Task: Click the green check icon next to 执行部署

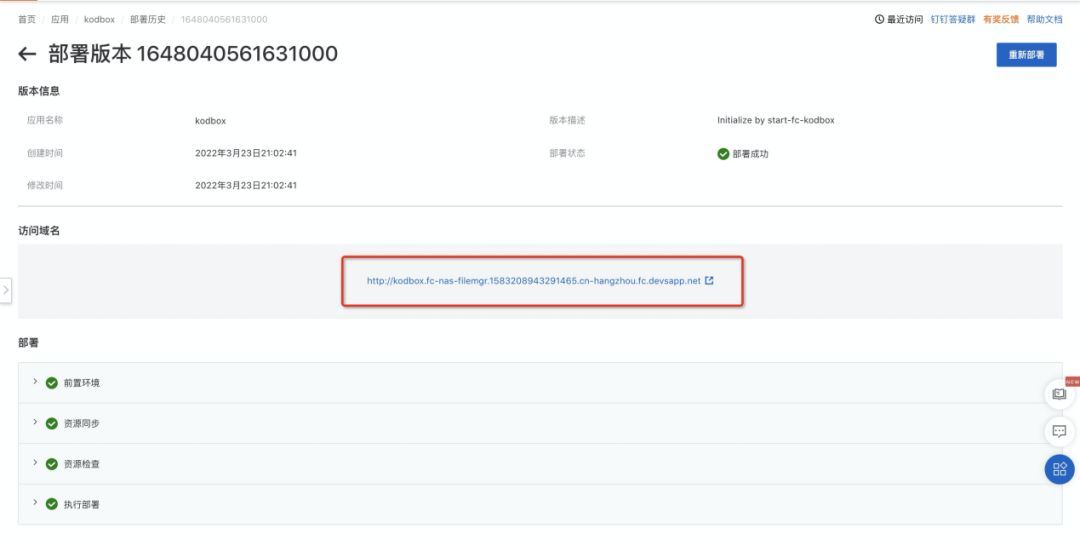Action: pyautogui.click(x=52, y=504)
